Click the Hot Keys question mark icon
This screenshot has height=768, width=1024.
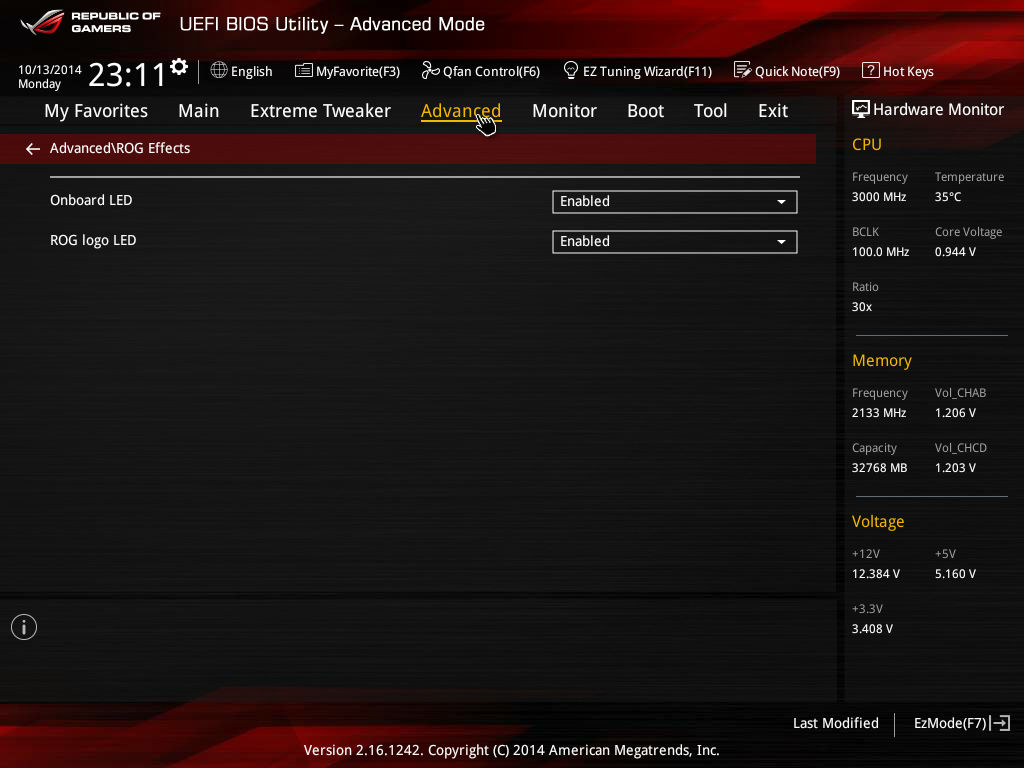871,70
